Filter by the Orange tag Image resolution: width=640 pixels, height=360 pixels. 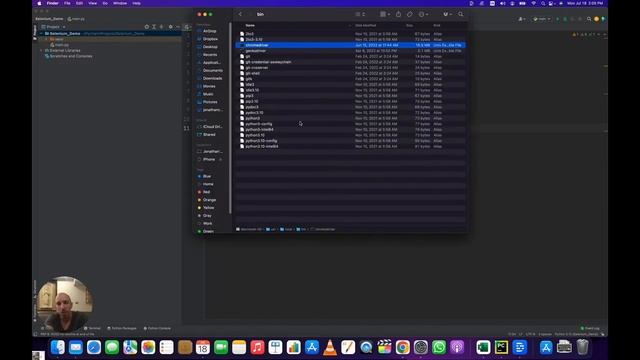209,200
